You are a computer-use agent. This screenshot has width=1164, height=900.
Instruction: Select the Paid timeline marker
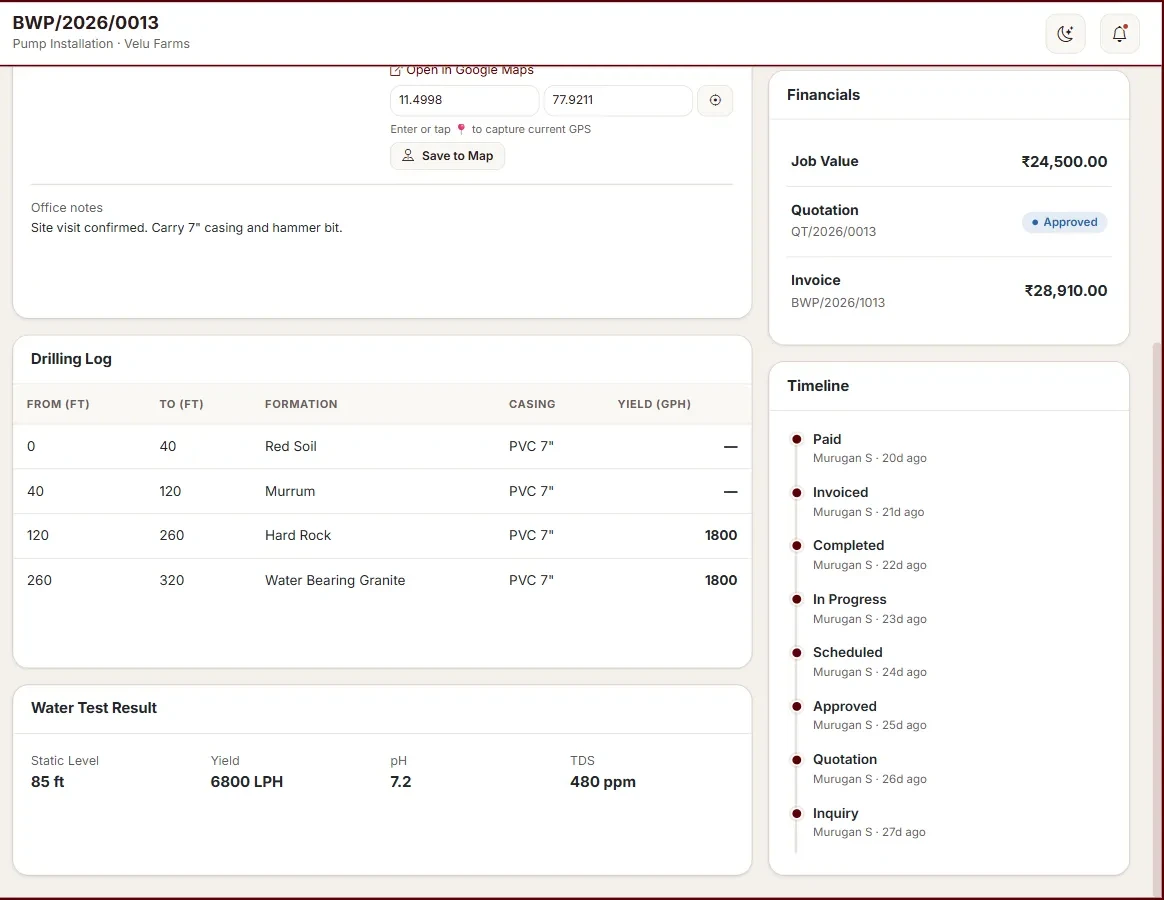[x=797, y=440]
